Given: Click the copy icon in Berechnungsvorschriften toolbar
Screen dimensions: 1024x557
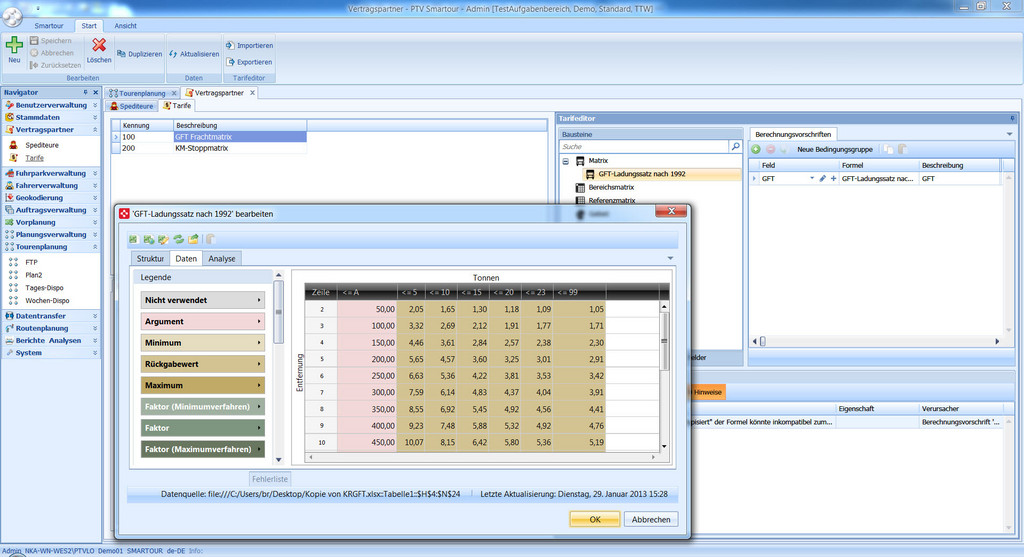Looking at the screenshot, I should (x=888, y=149).
